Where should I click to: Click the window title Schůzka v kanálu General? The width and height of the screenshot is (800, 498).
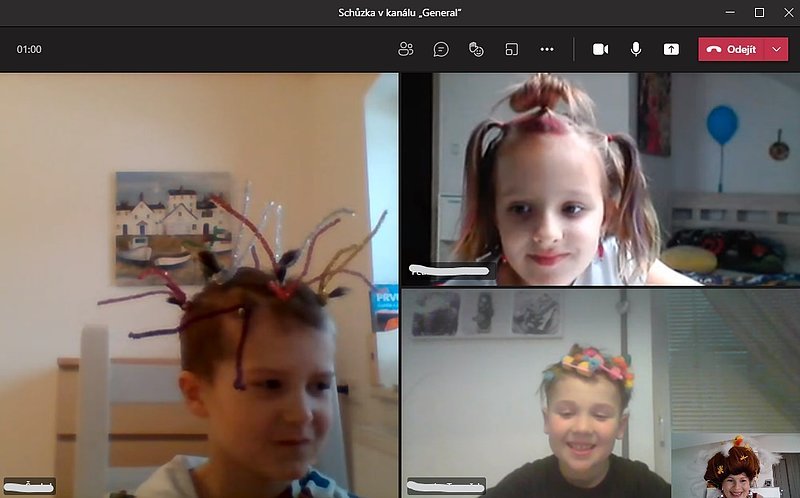click(400, 12)
